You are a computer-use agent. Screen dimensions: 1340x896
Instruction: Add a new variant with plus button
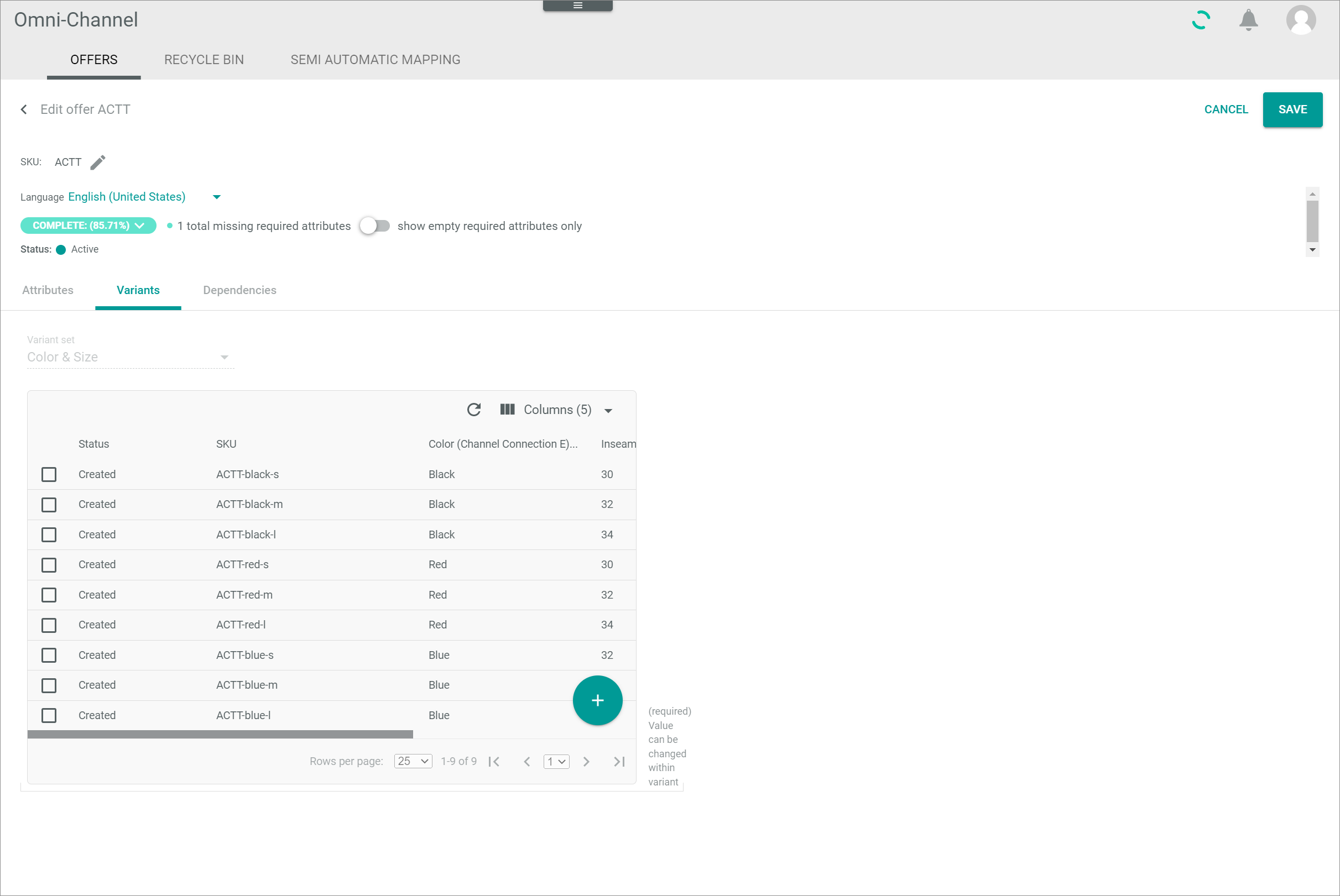[x=597, y=700]
